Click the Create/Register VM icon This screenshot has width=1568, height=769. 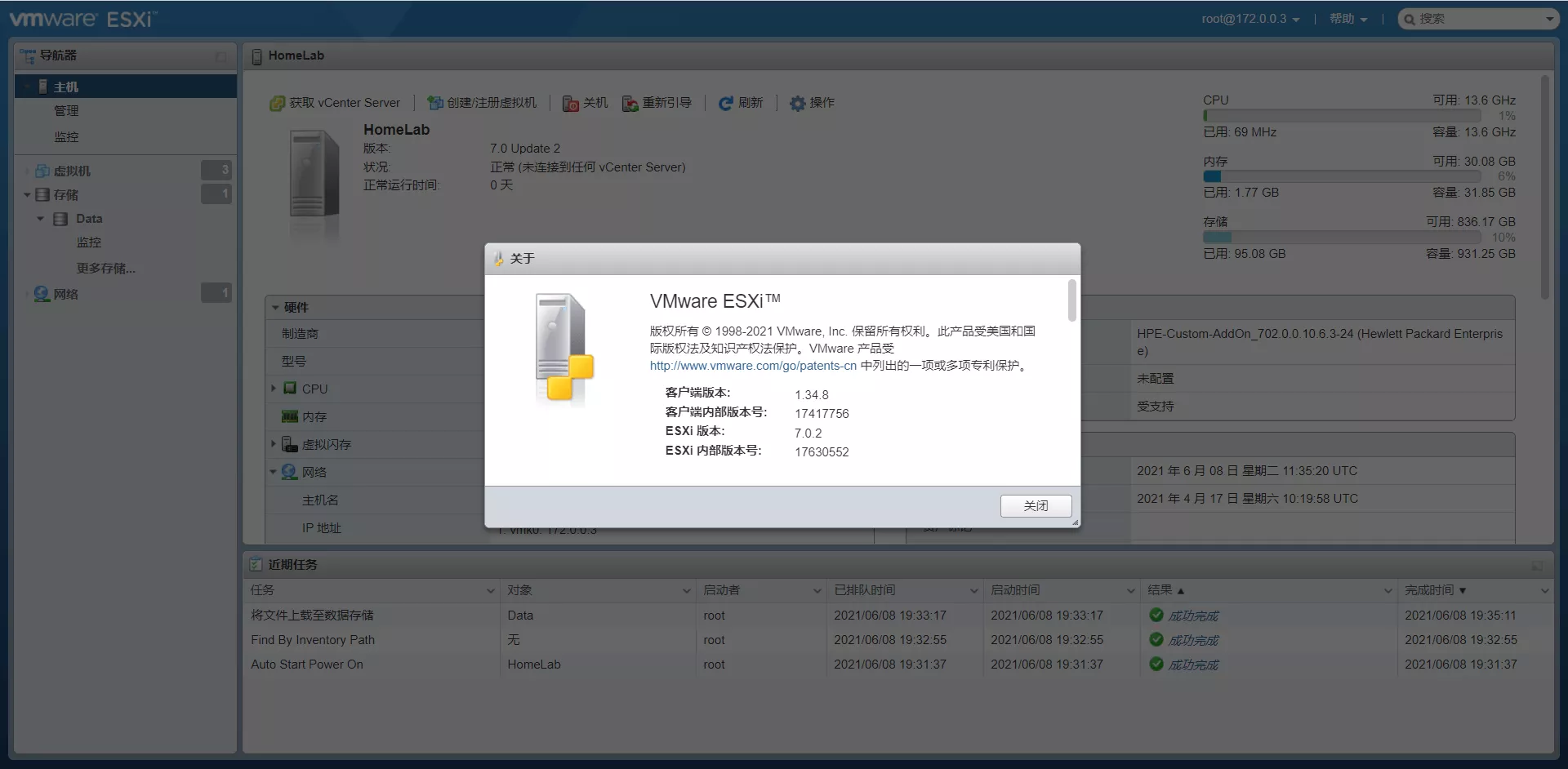coord(435,103)
